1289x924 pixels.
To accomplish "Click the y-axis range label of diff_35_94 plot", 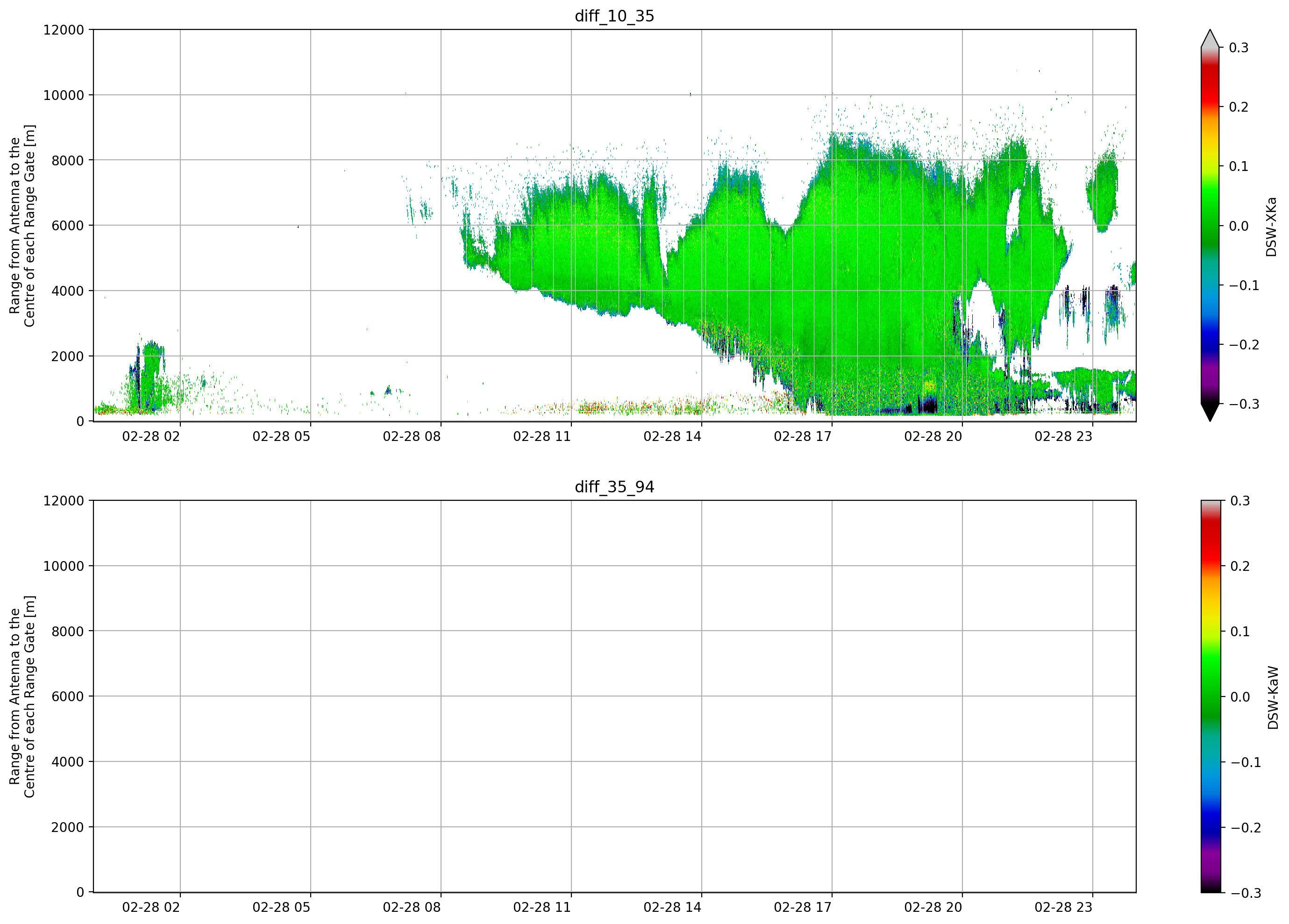I will [x=22, y=696].
